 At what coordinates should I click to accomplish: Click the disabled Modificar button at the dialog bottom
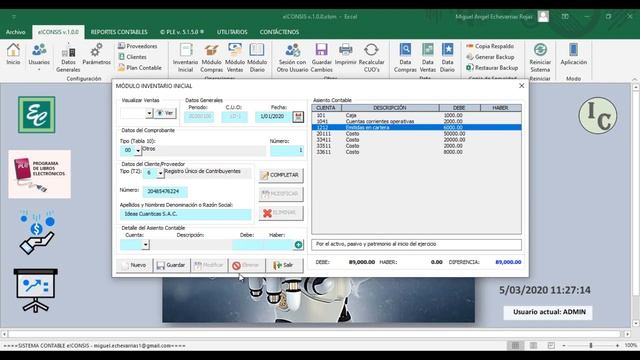[209, 265]
